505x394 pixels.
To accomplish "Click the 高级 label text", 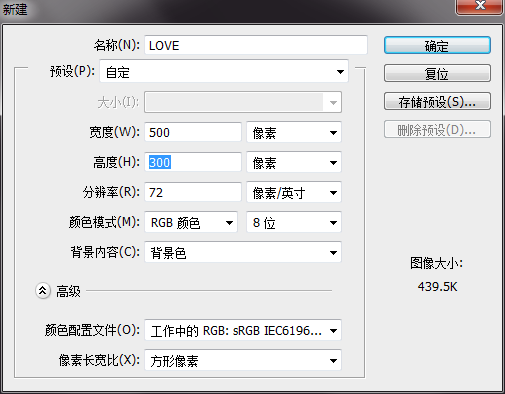I will click(x=68, y=291).
